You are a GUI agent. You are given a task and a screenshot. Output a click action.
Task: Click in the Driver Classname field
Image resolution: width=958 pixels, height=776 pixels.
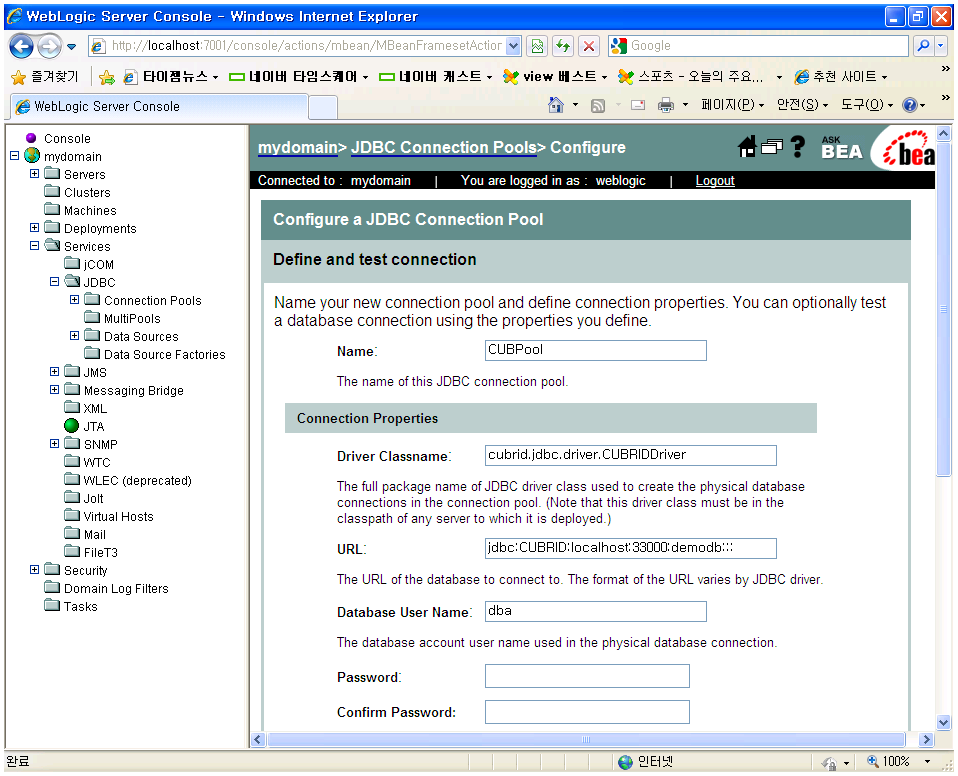[x=631, y=455]
